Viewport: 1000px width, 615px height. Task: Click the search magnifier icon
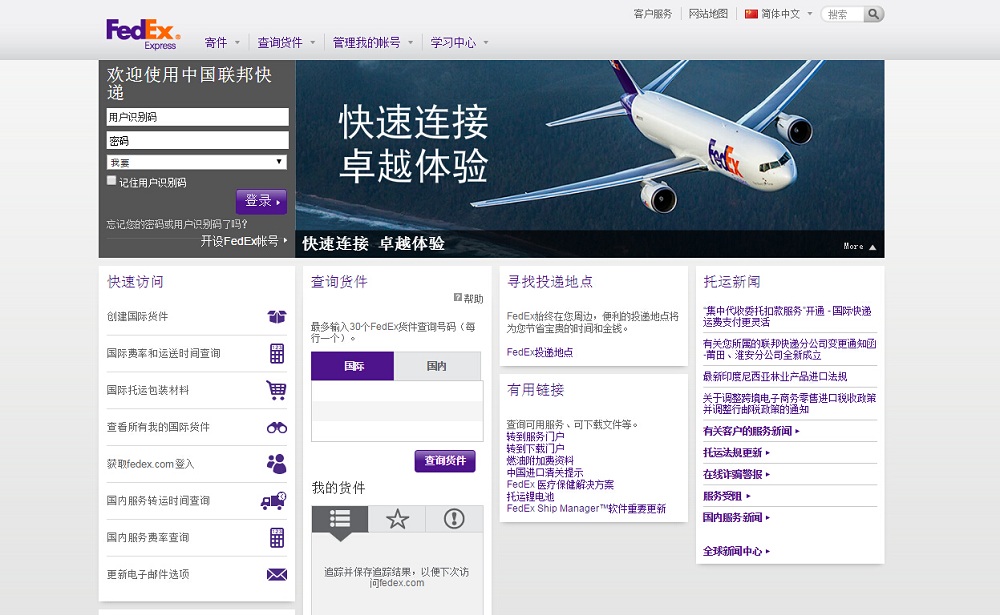[874, 13]
